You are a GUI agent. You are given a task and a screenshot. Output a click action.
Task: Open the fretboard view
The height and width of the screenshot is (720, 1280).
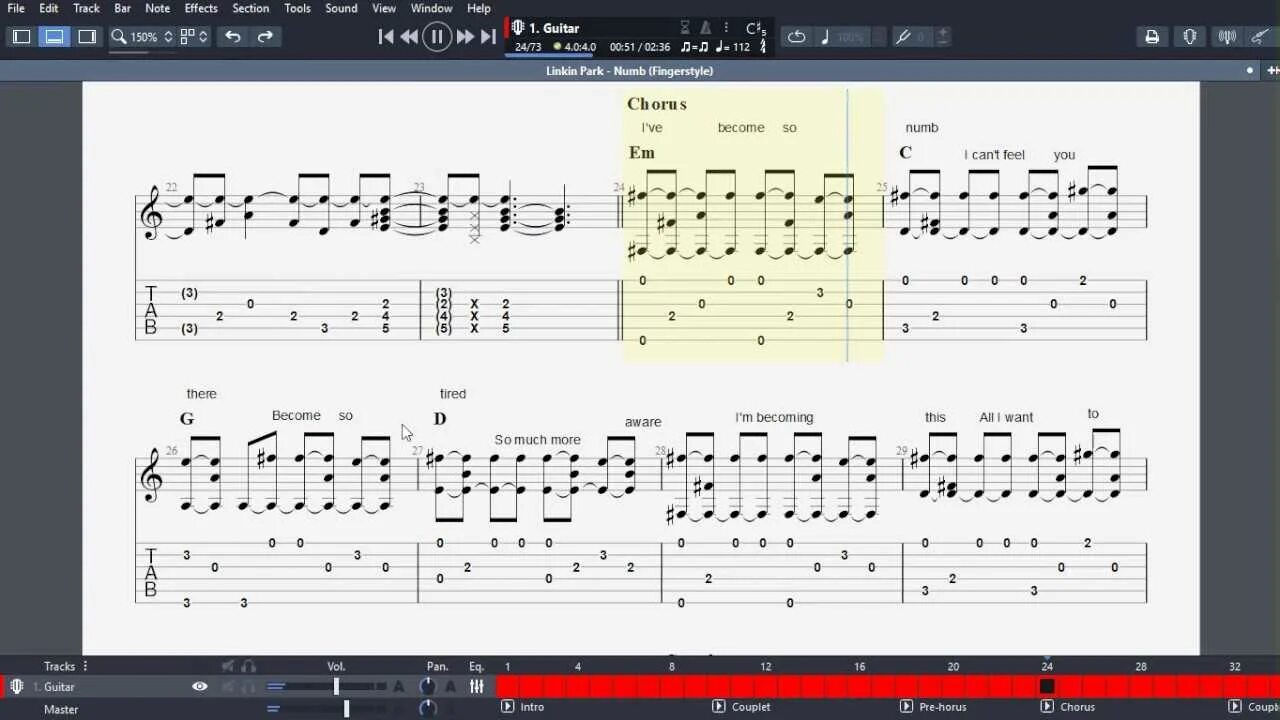coord(1190,37)
